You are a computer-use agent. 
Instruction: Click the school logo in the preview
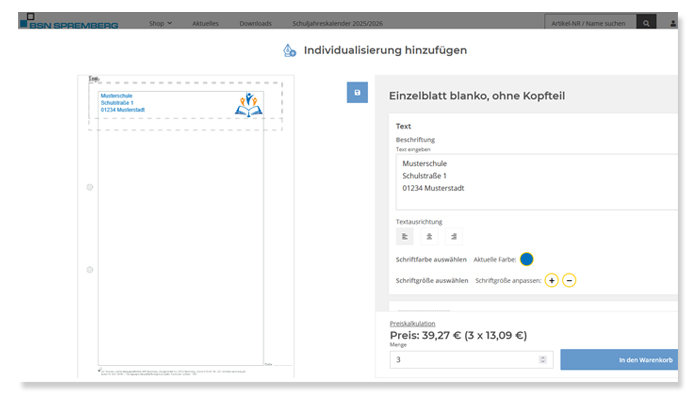pyautogui.click(x=249, y=105)
